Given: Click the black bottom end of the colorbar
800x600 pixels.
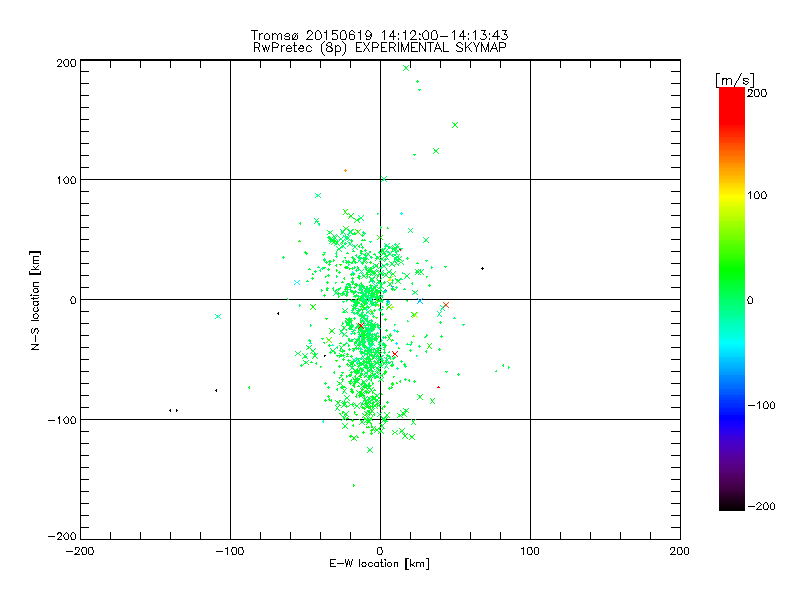Looking at the screenshot, I should (731, 503).
